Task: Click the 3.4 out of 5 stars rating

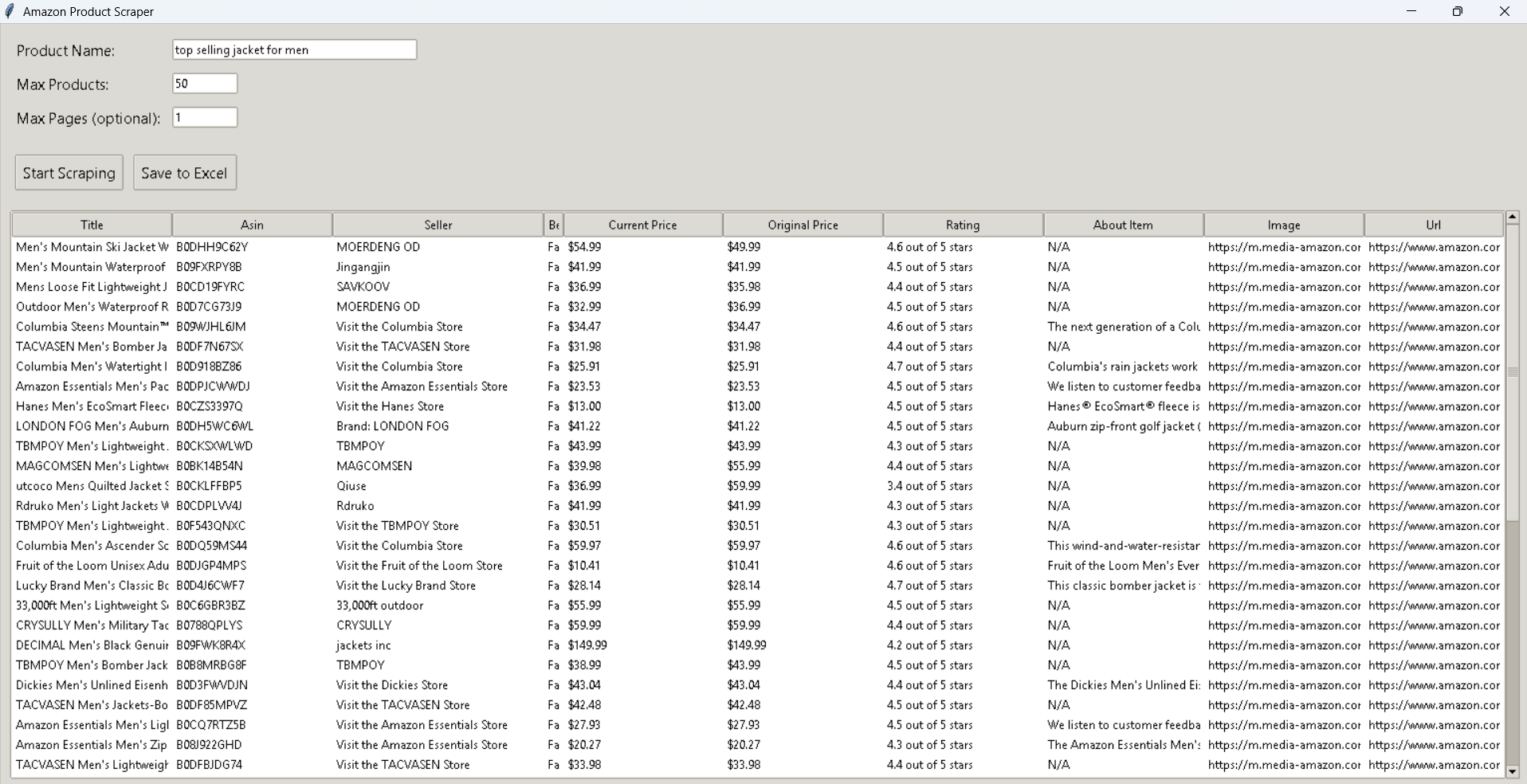Action: (x=929, y=486)
